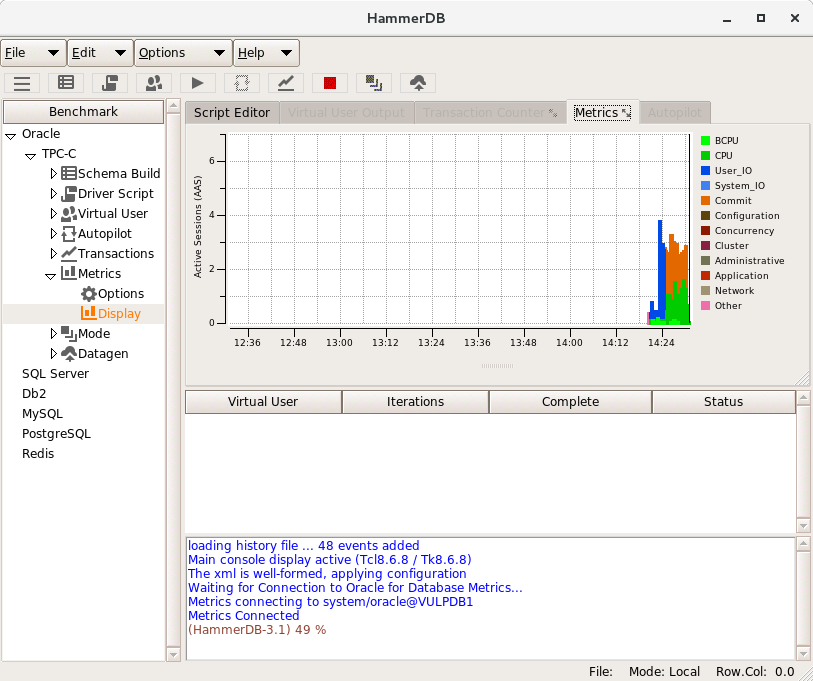The height and width of the screenshot is (681, 813).
Task: Switch to the Metrics tab
Action: 602,113
